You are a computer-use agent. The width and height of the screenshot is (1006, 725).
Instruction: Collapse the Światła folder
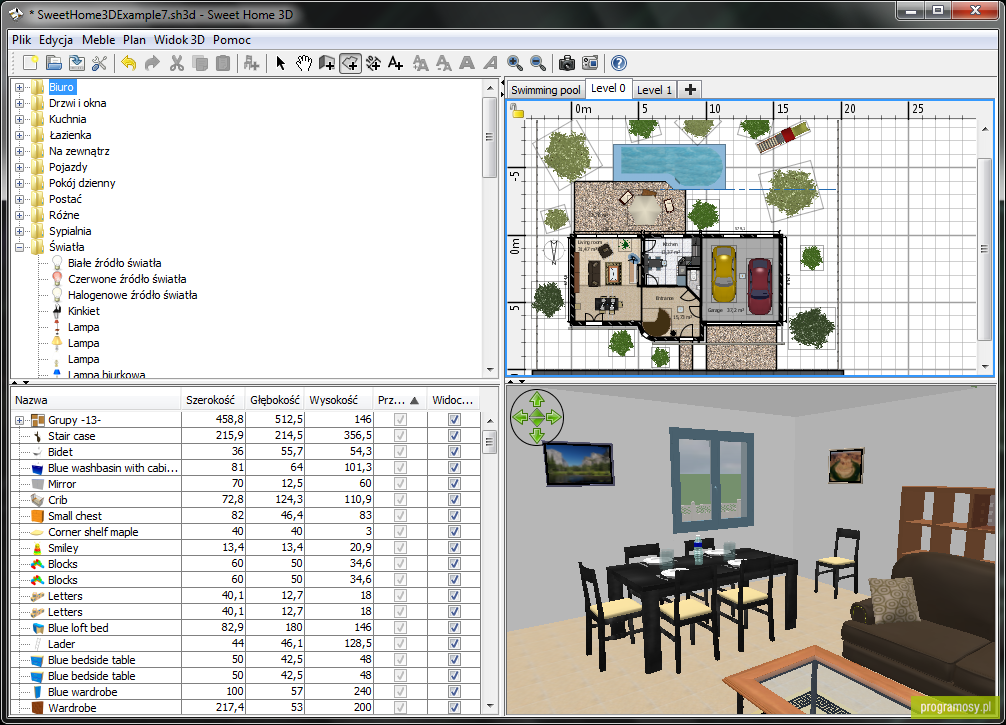(19, 247)
